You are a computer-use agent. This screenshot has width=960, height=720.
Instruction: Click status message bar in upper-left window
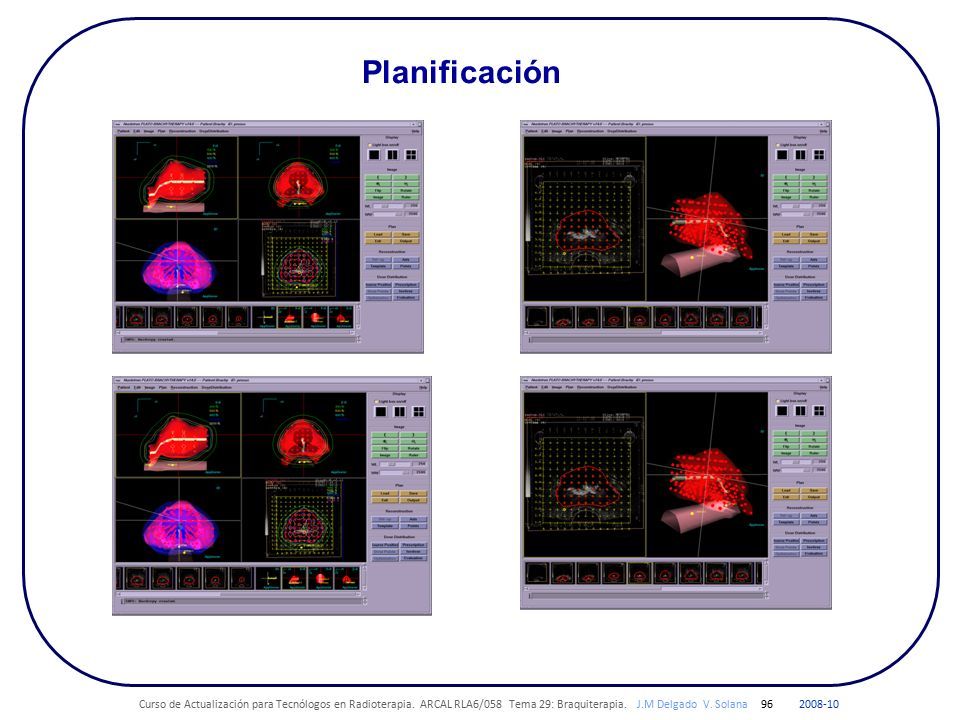pyautogui.click(x=238, y=339)
